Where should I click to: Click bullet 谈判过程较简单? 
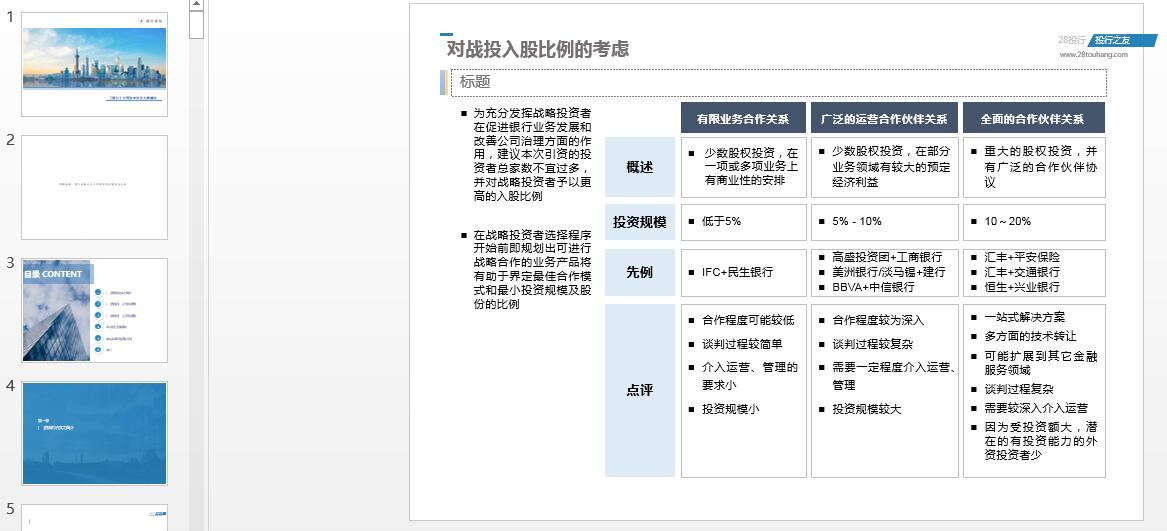tap(742, 344)
